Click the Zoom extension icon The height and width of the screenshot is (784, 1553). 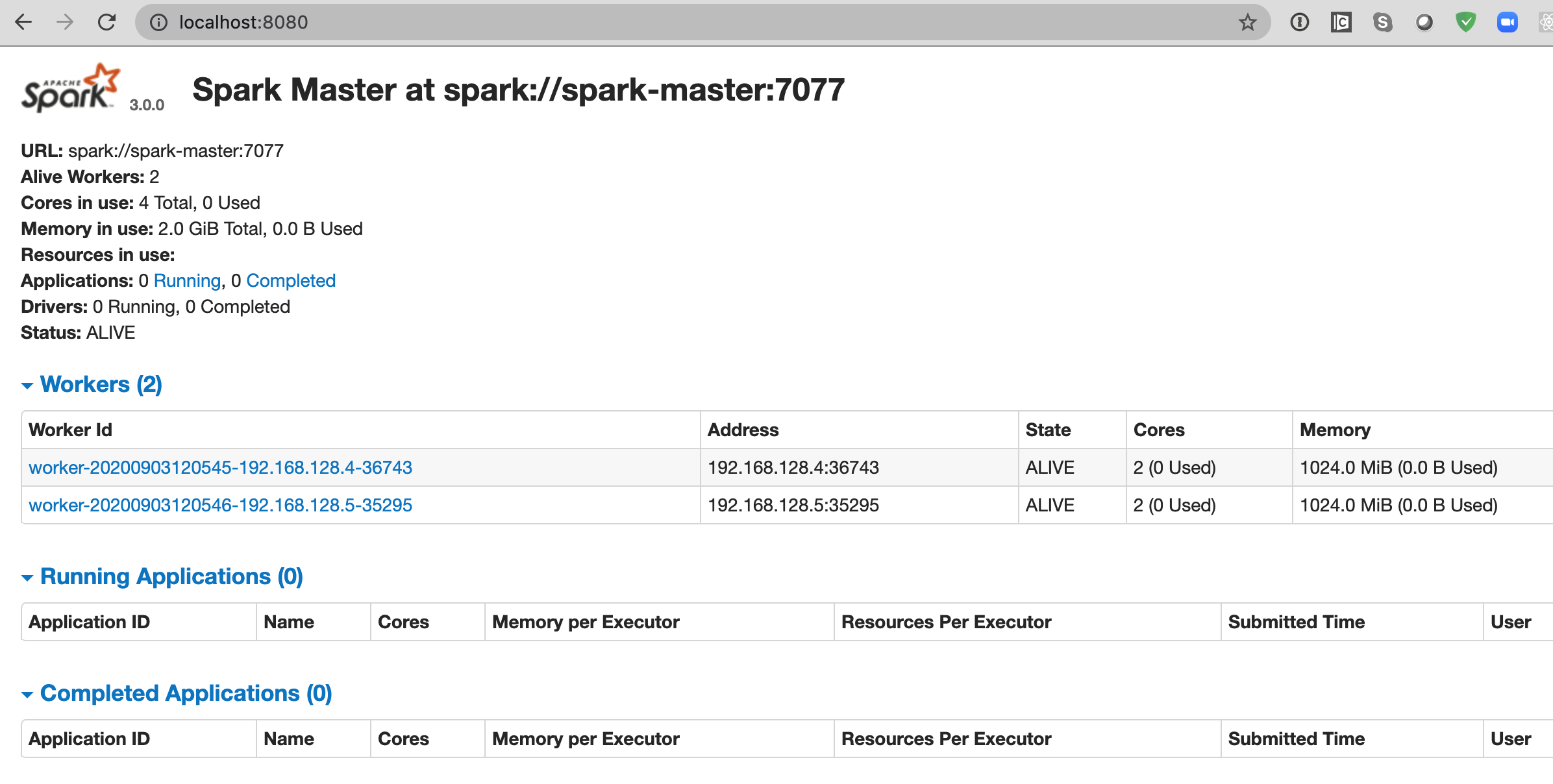pyautogui.click(x=1507, y=23)
